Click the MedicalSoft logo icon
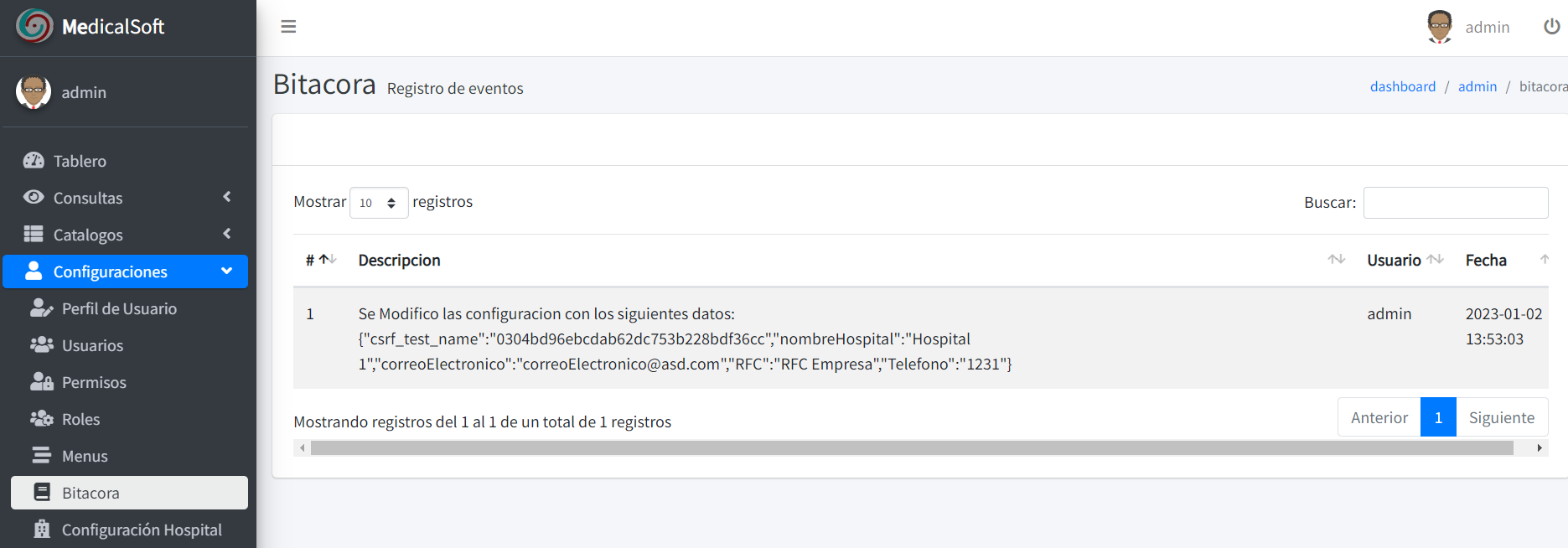The height and width of the screenshot is (548, 1568). tap(34, 26)
